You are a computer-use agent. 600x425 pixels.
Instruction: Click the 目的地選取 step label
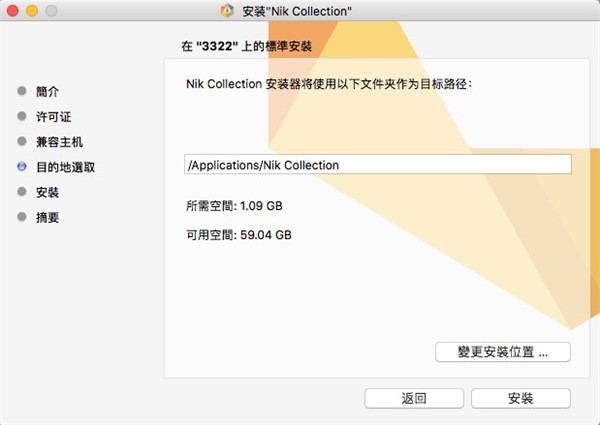(65, 167)
